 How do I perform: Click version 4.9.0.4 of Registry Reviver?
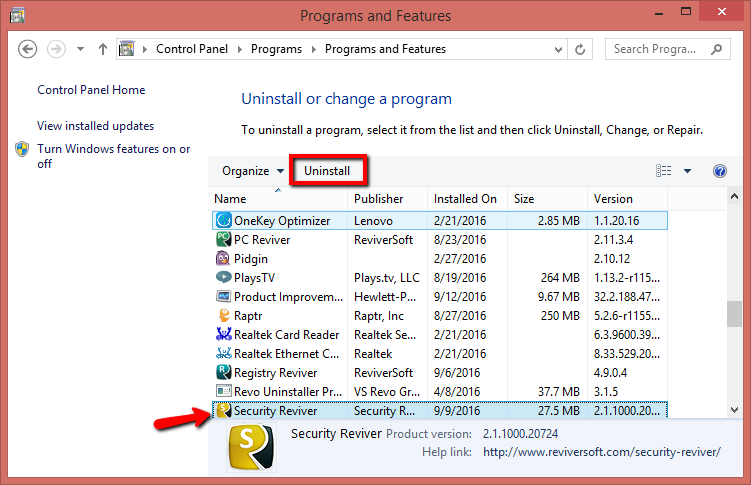[x=610, y=373]
